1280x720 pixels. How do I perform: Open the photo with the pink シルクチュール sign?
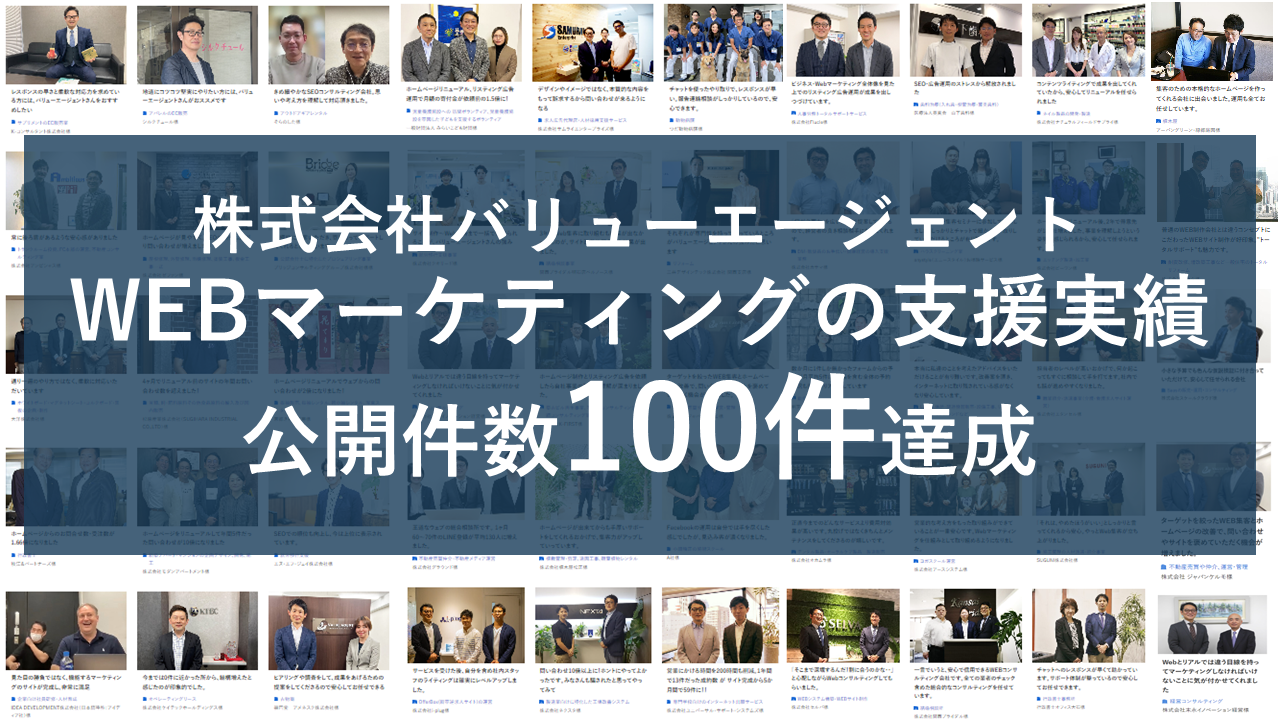(197, 44)
